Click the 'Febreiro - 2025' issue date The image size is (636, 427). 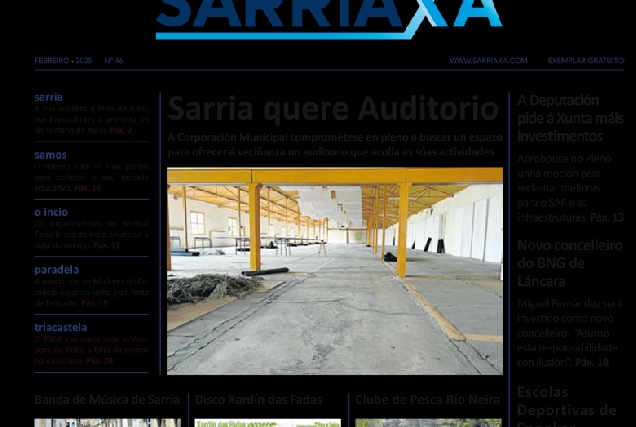click(x=63, y=61)
